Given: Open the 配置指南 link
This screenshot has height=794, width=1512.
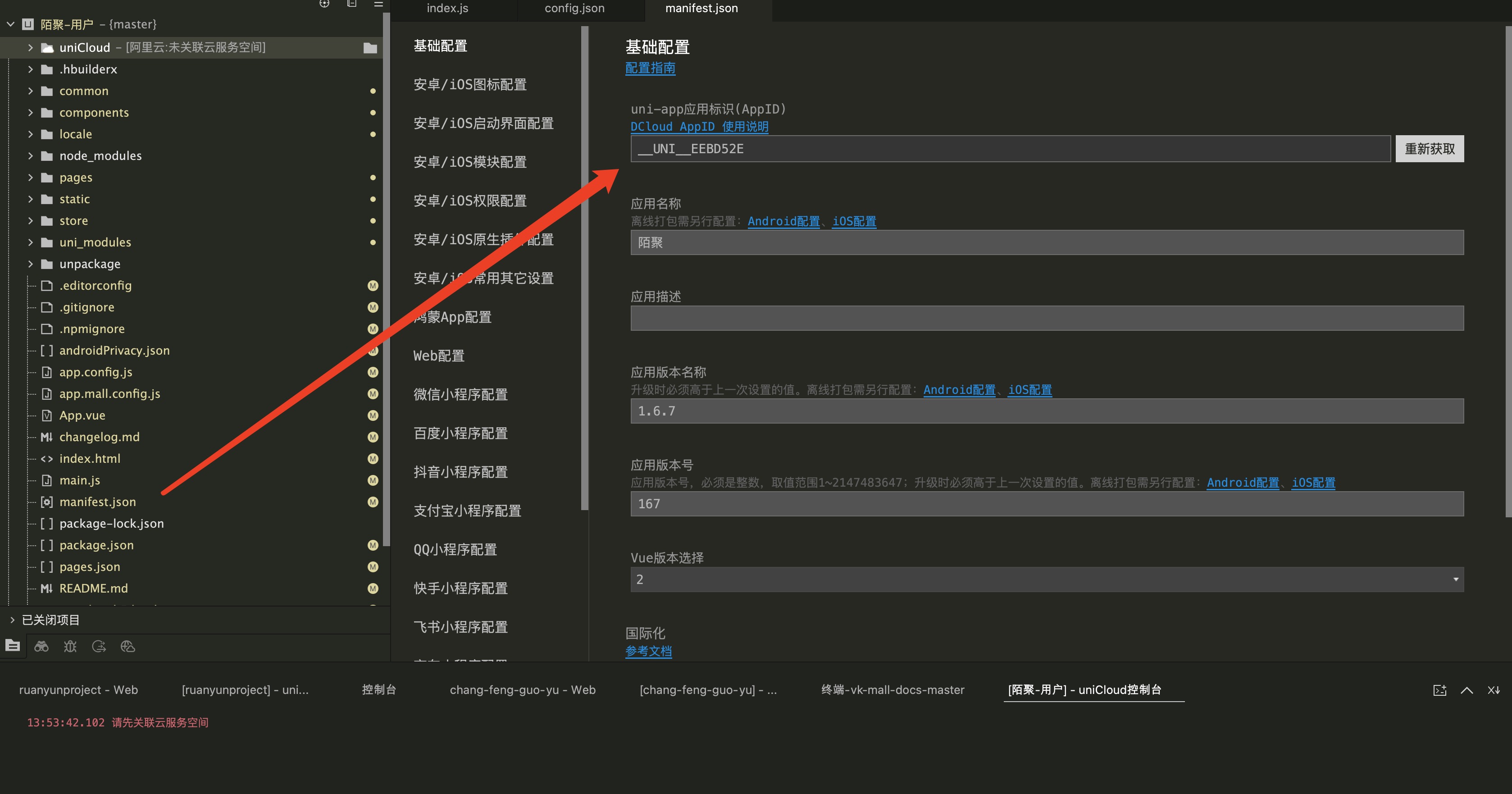Looking at the screenshot, I should tap(650, 68).
